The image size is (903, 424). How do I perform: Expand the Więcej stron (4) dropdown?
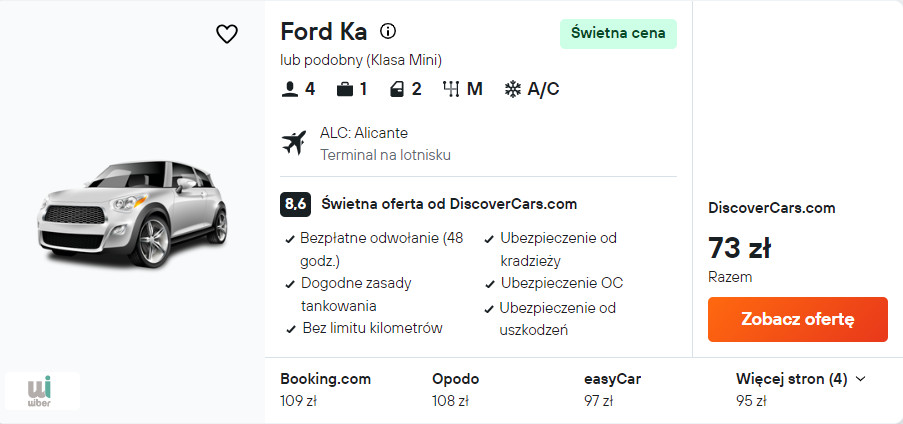pyautogui.click(x=800, y=379)
